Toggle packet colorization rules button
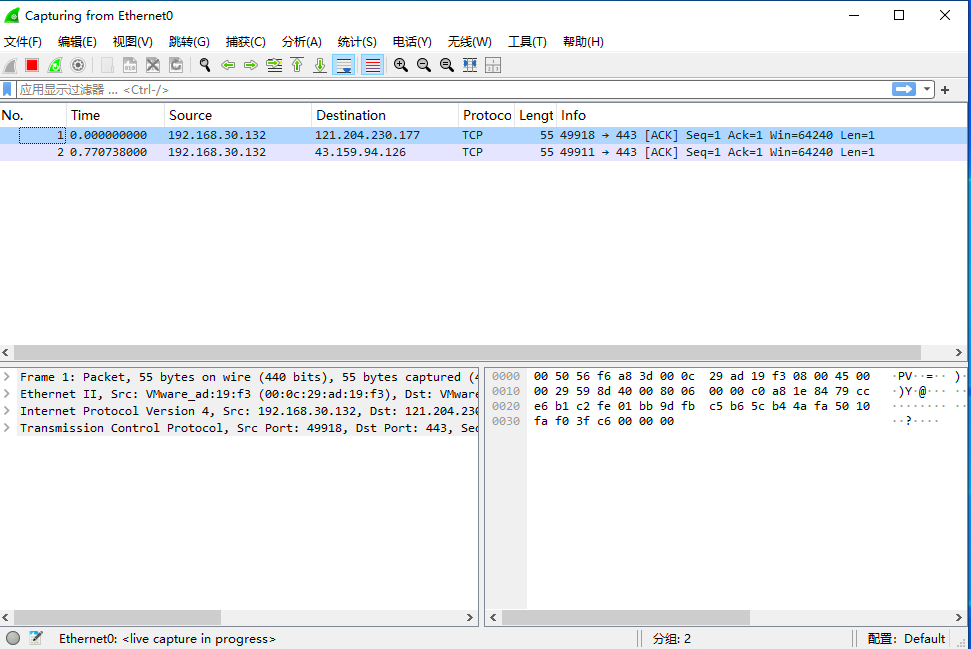This screenshot has width=971, height=649. coord(372,65)
